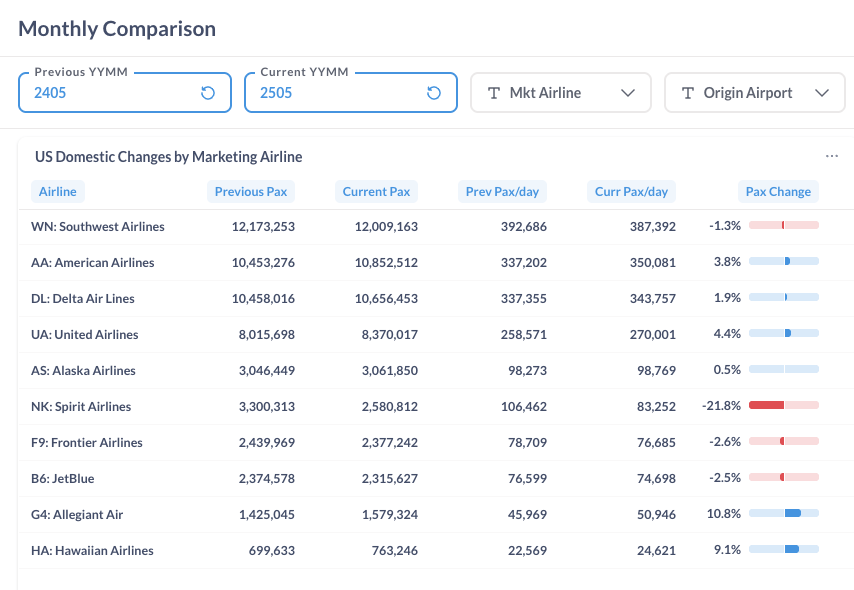Sort by the Curr Pax/day column header

[x=631, y=192]
